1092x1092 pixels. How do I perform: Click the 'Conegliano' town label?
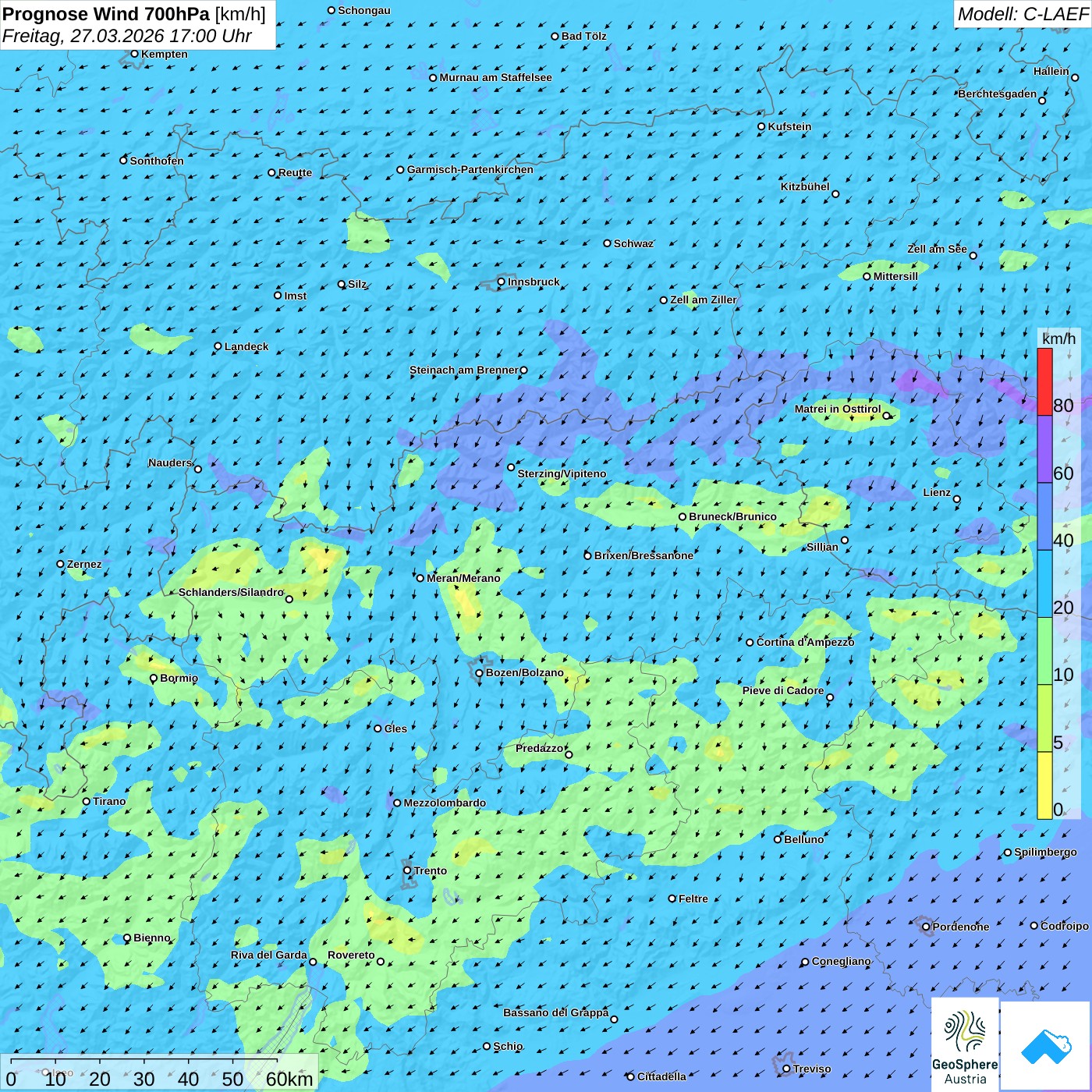tap(841, 961)
